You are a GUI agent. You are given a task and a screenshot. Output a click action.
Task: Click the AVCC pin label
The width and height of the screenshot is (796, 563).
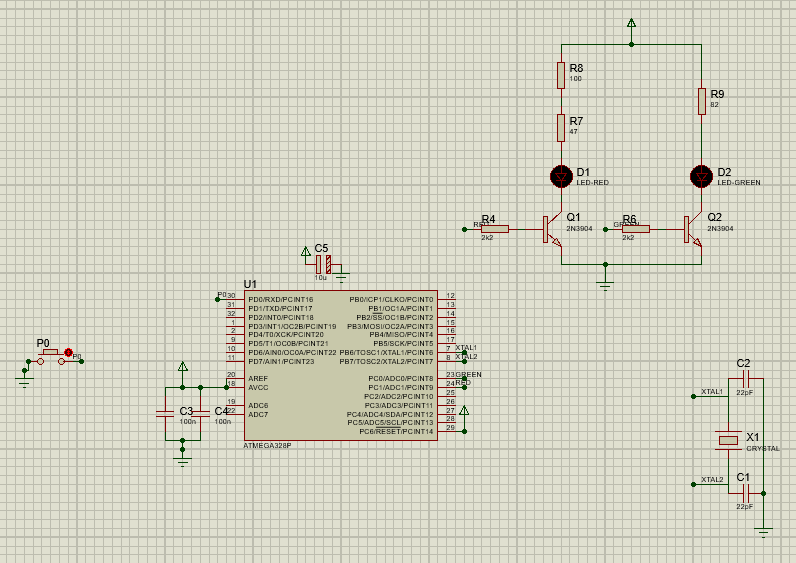click(258, 387)
